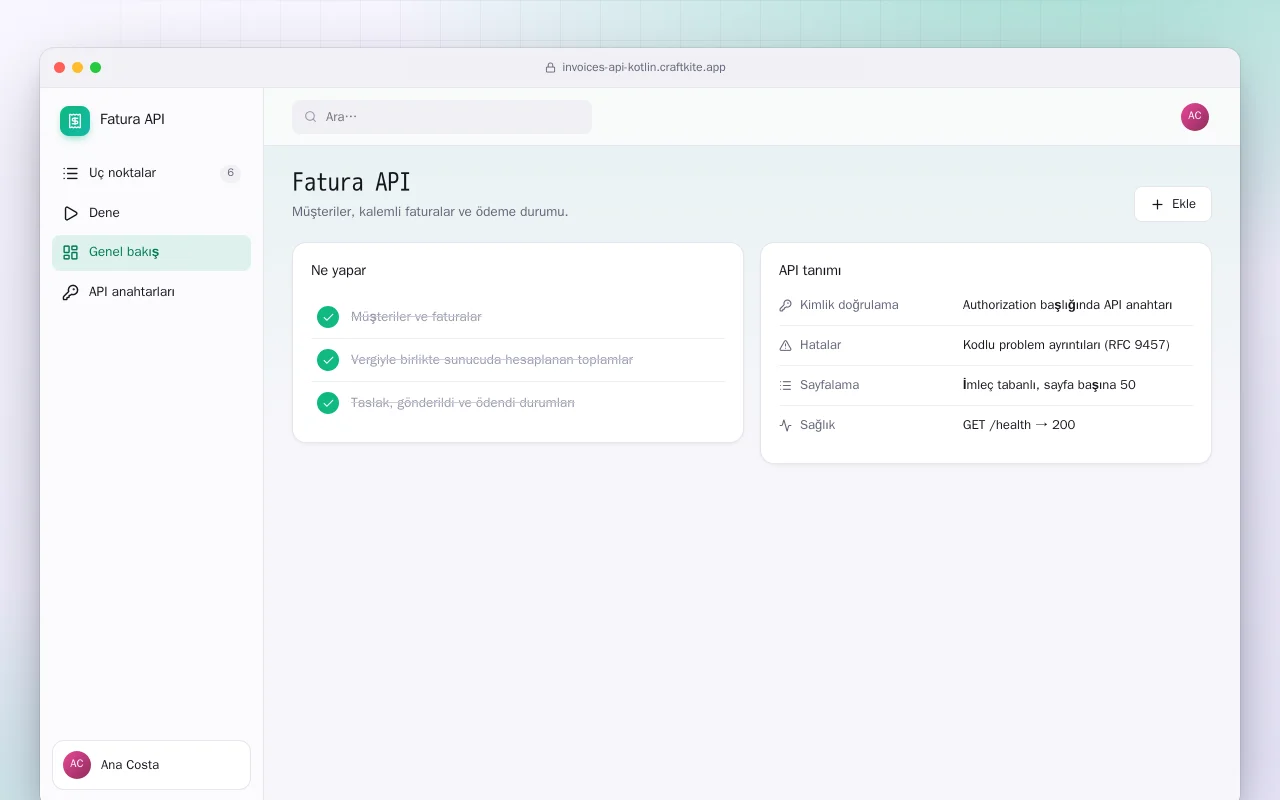Click the Fatura API sidebar title
The image size is (1280, 800).
point(132,119)
